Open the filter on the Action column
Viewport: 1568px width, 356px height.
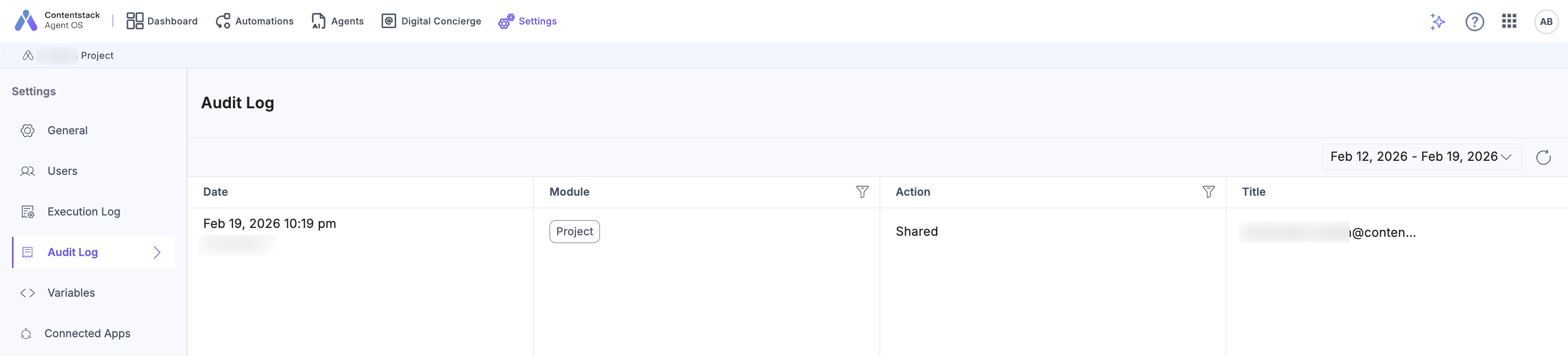coord(1208,192)
